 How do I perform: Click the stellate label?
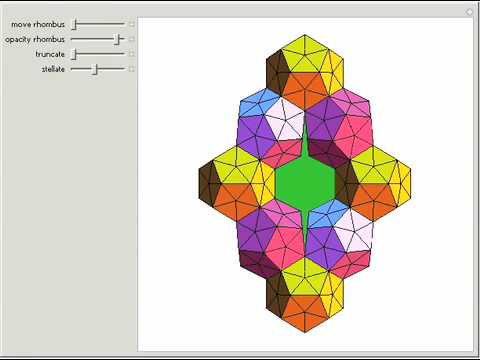(x=53, y=69)
